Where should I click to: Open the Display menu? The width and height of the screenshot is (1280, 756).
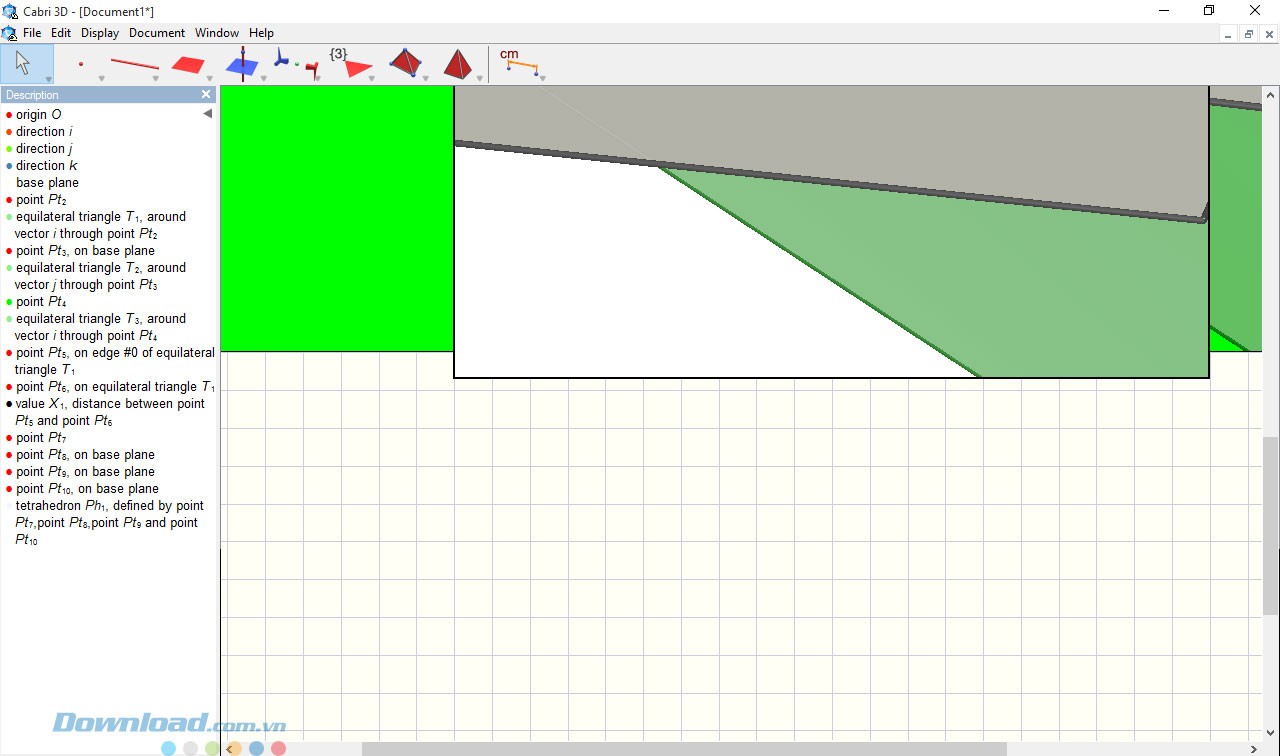click(100, 33)
